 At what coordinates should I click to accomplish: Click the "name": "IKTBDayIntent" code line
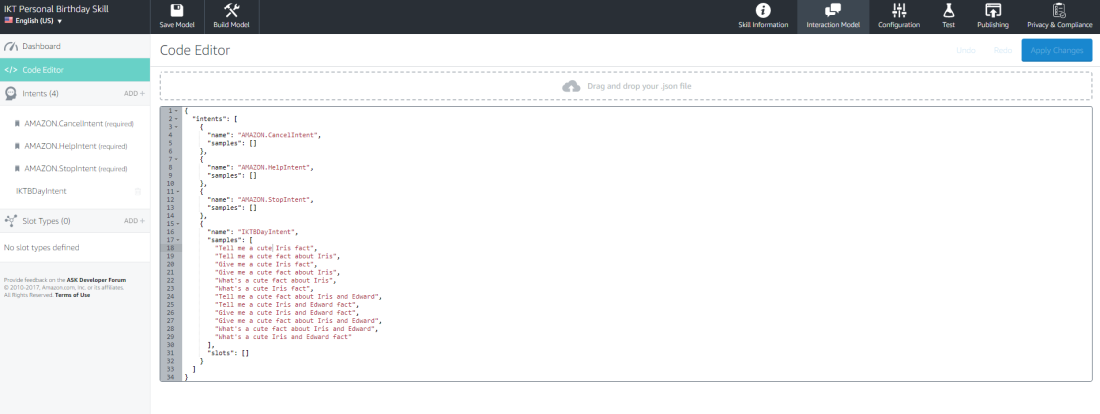coord(253,232)
